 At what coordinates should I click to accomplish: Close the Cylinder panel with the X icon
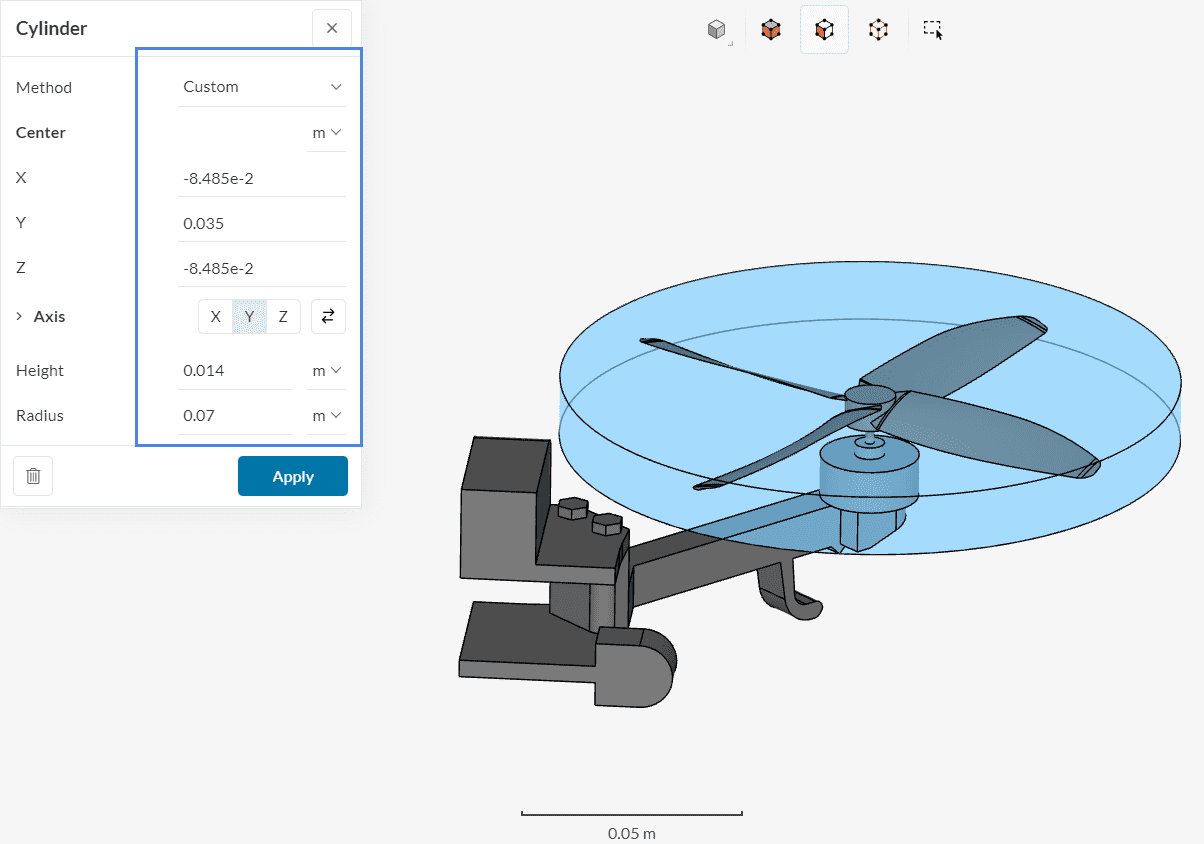click(x=331, y=28)
